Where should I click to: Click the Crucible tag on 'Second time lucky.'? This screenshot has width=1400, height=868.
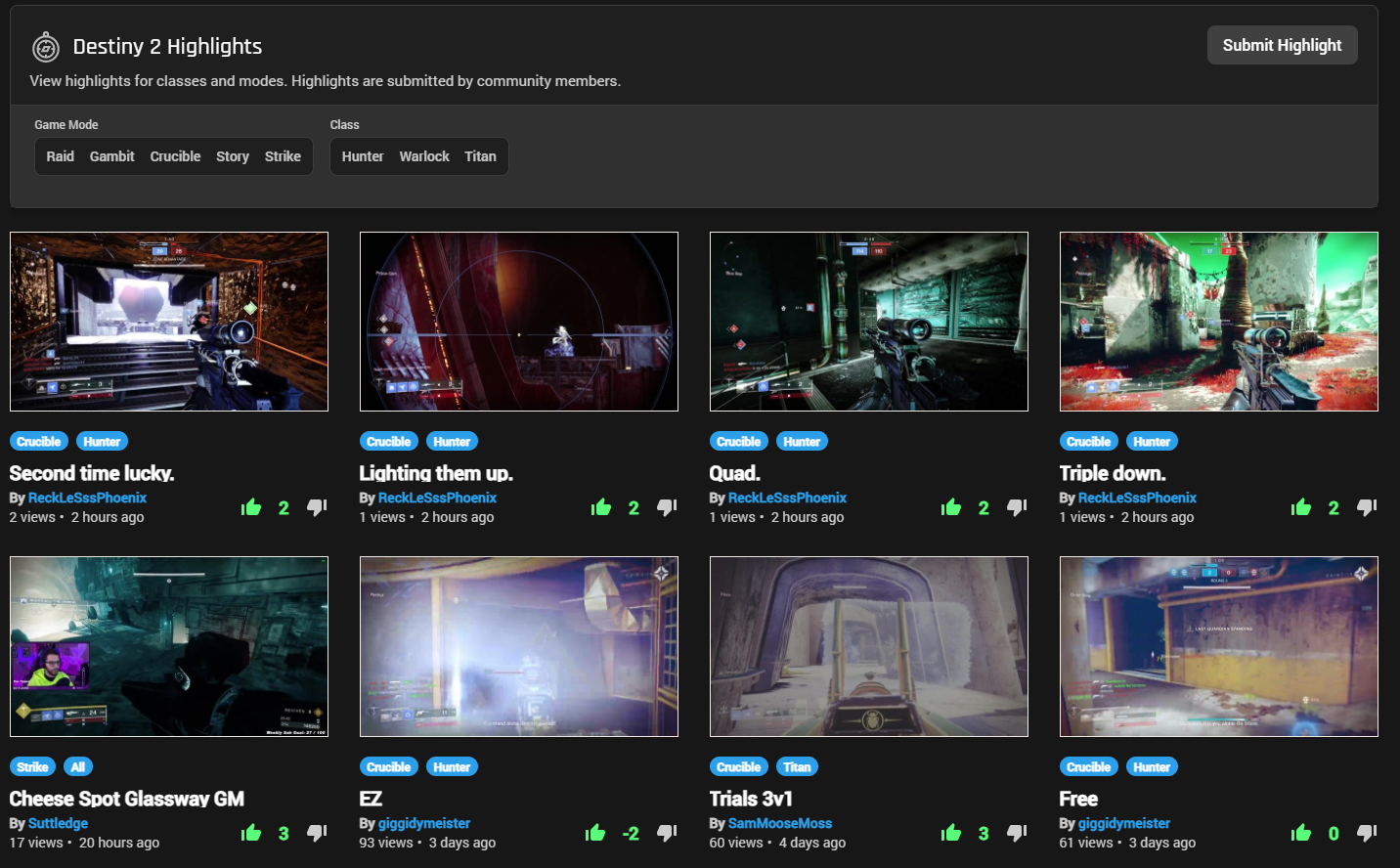(x=39, y=442)
